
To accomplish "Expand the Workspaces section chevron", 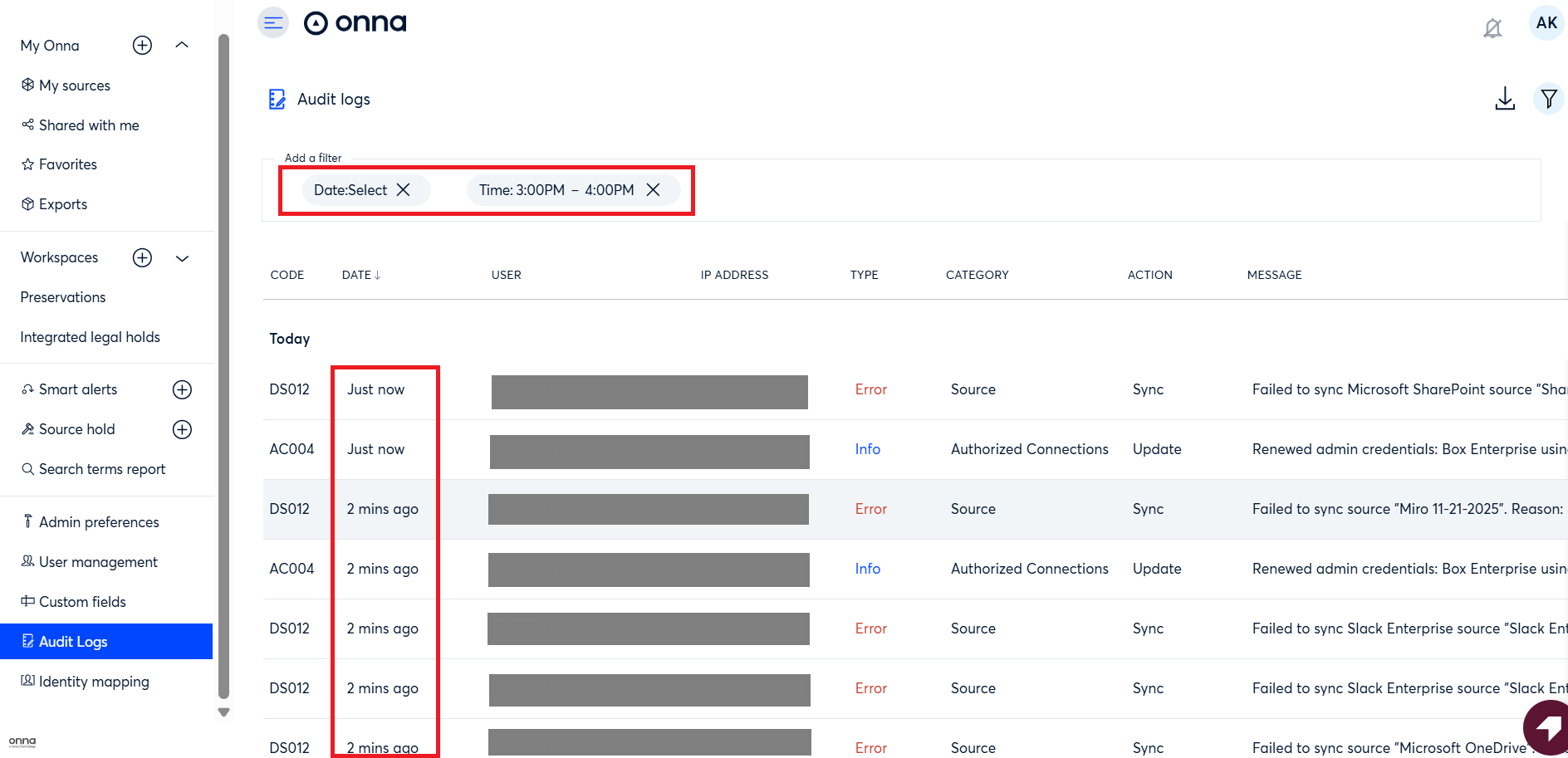I will [x=182, y=258].
